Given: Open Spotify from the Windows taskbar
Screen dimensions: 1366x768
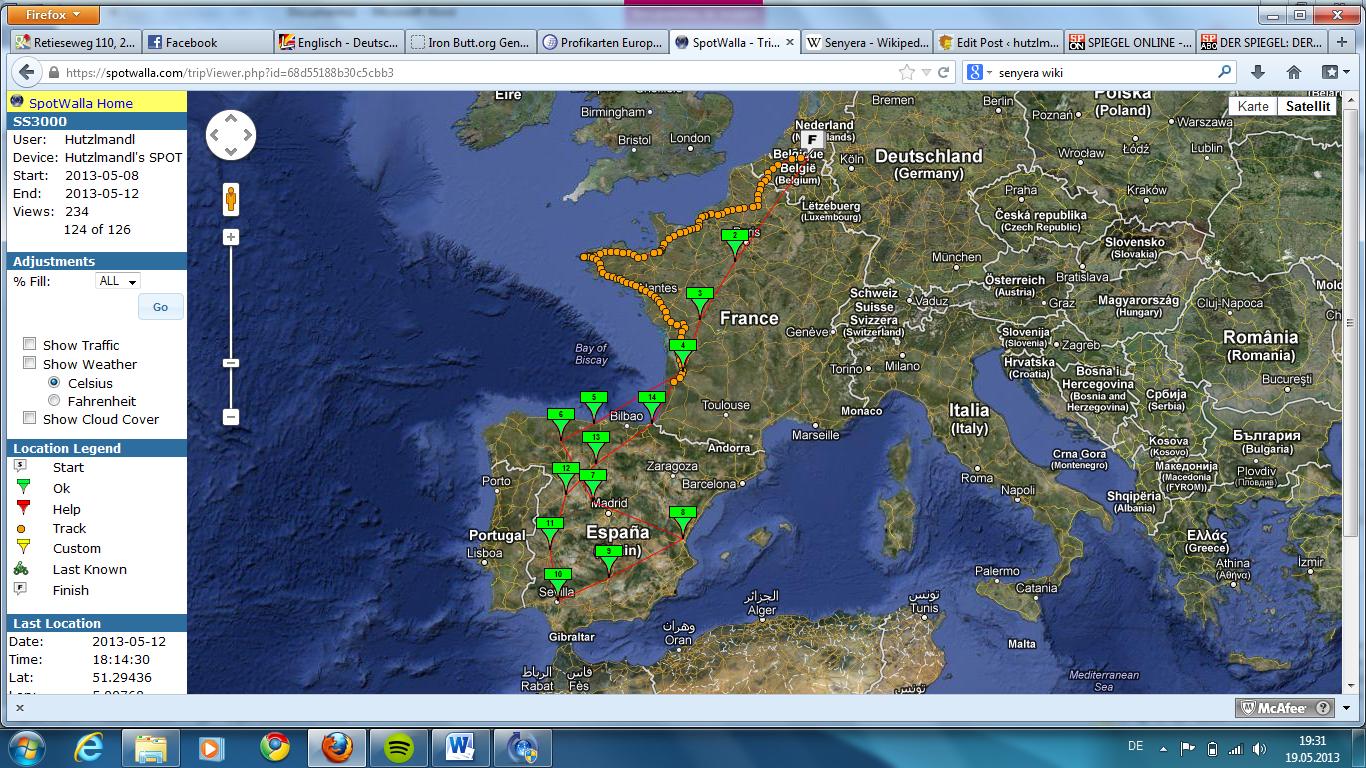Looking at the screenshot, I should (x=399, y=747).
